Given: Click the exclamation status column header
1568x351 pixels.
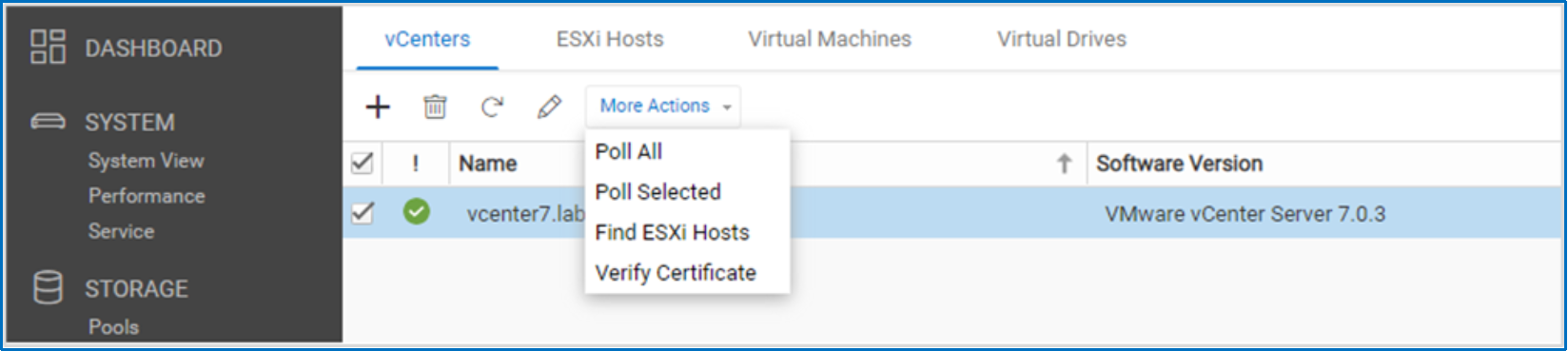Looking at the screenshot, I should [416, 163].
